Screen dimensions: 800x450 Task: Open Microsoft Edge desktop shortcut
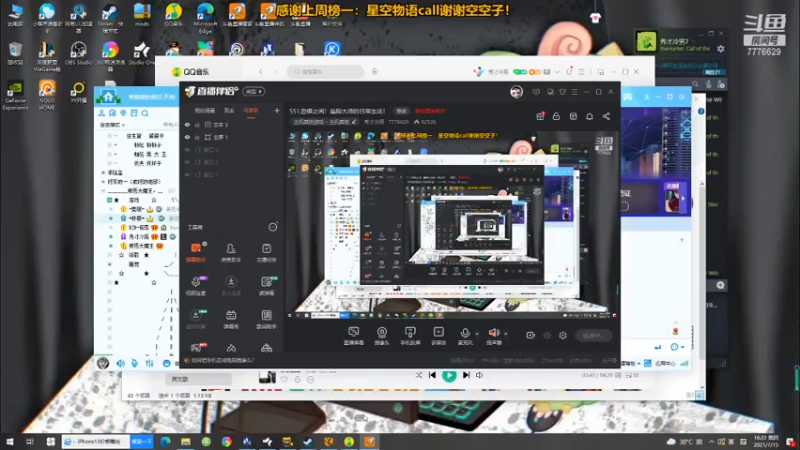[205, 17]
